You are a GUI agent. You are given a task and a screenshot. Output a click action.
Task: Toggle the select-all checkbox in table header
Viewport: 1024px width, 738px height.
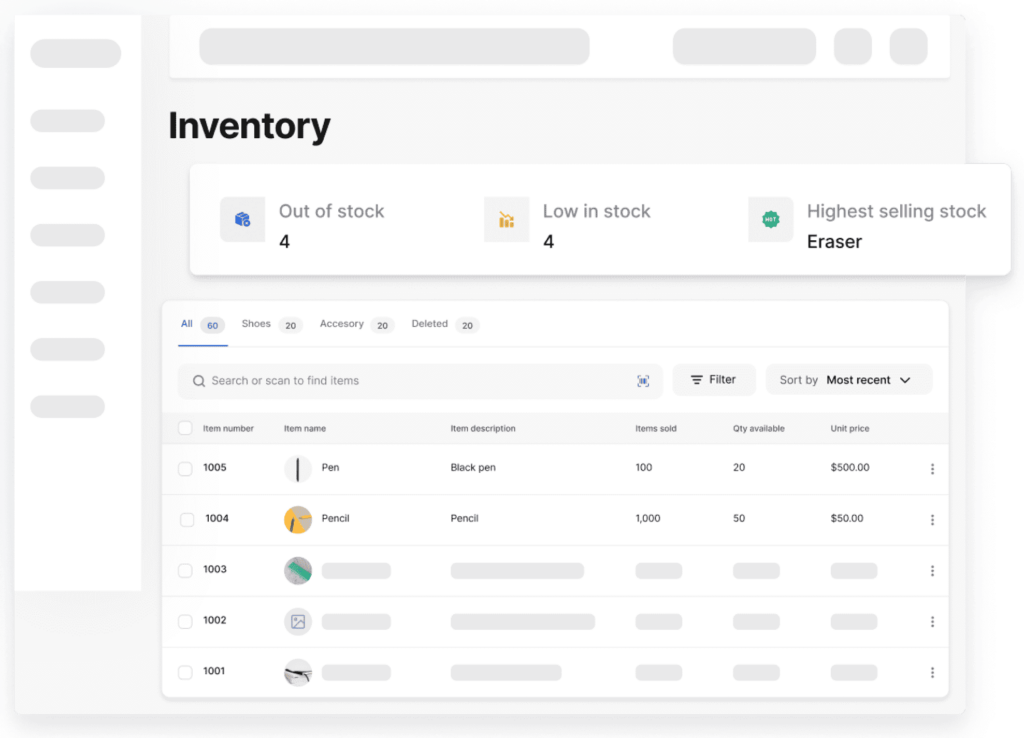coord(185,429)
